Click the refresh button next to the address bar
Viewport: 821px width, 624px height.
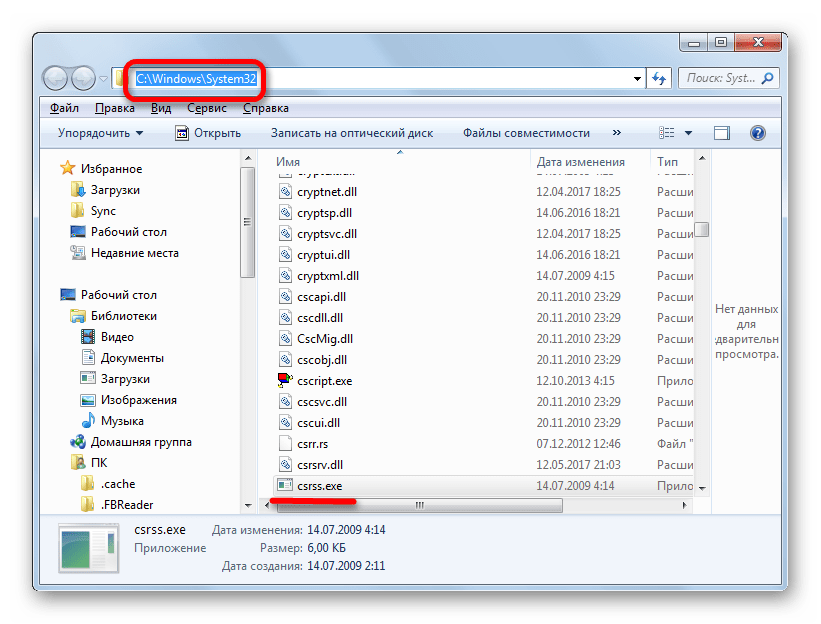tap(659, 79)
